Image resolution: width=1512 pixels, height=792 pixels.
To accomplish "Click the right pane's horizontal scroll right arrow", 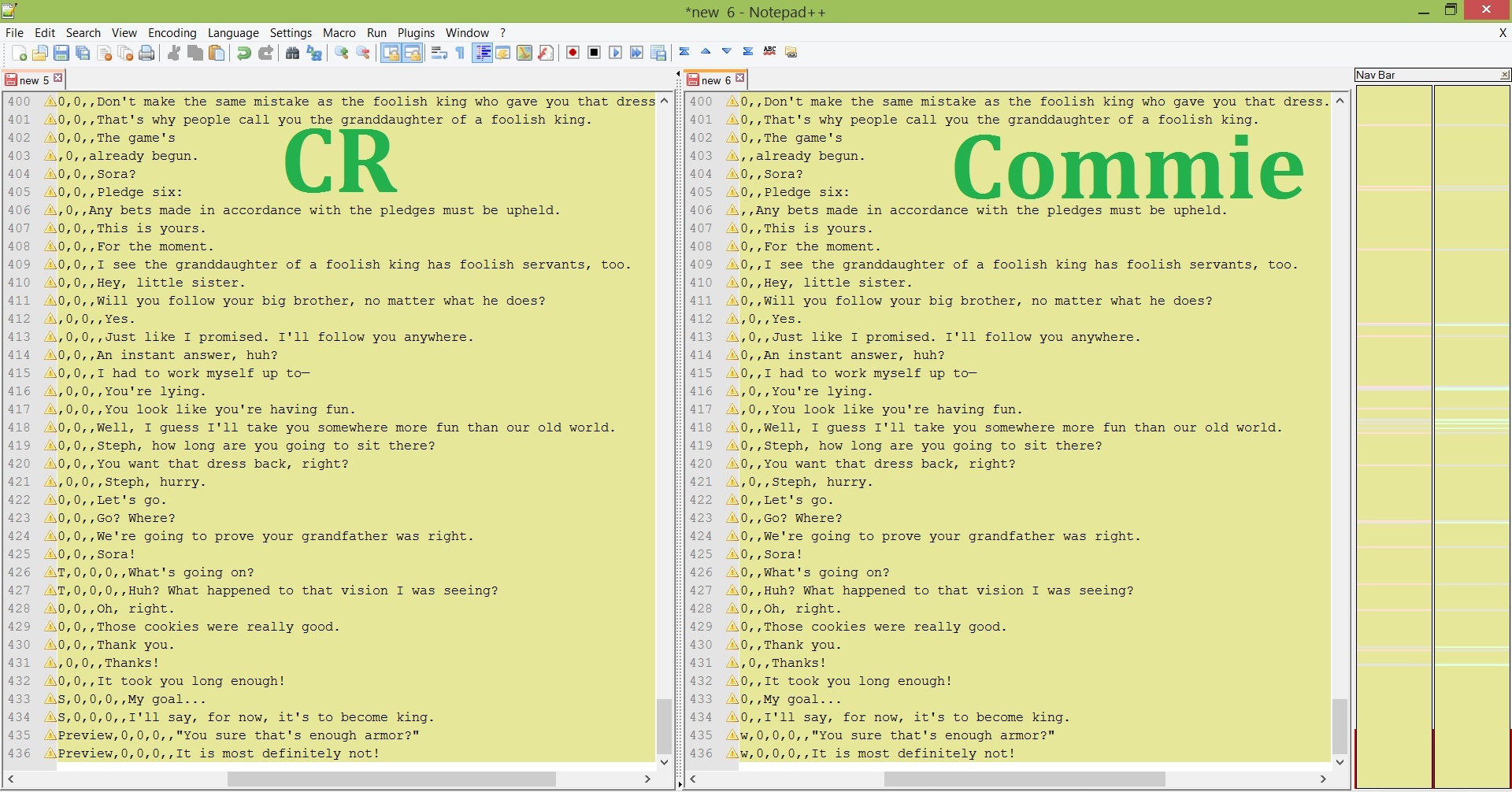I will coord(1323,779).
